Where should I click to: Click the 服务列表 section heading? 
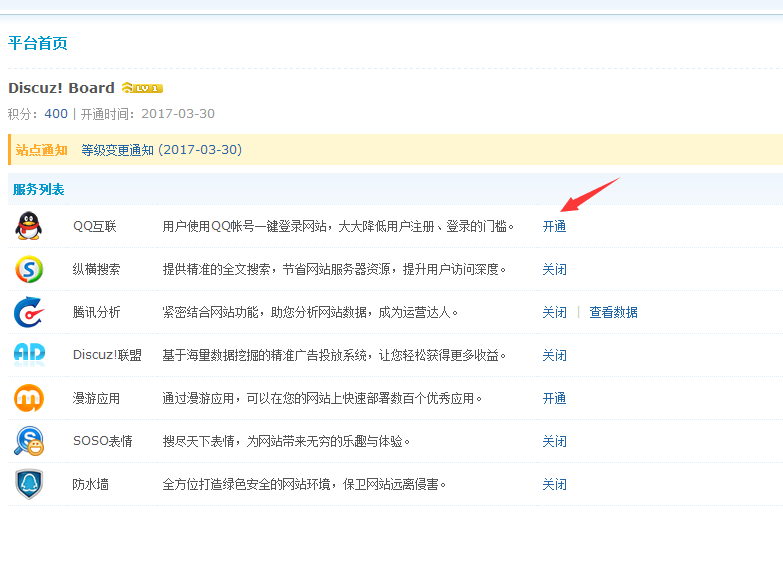pyautogui.click(x=38, y=190)
